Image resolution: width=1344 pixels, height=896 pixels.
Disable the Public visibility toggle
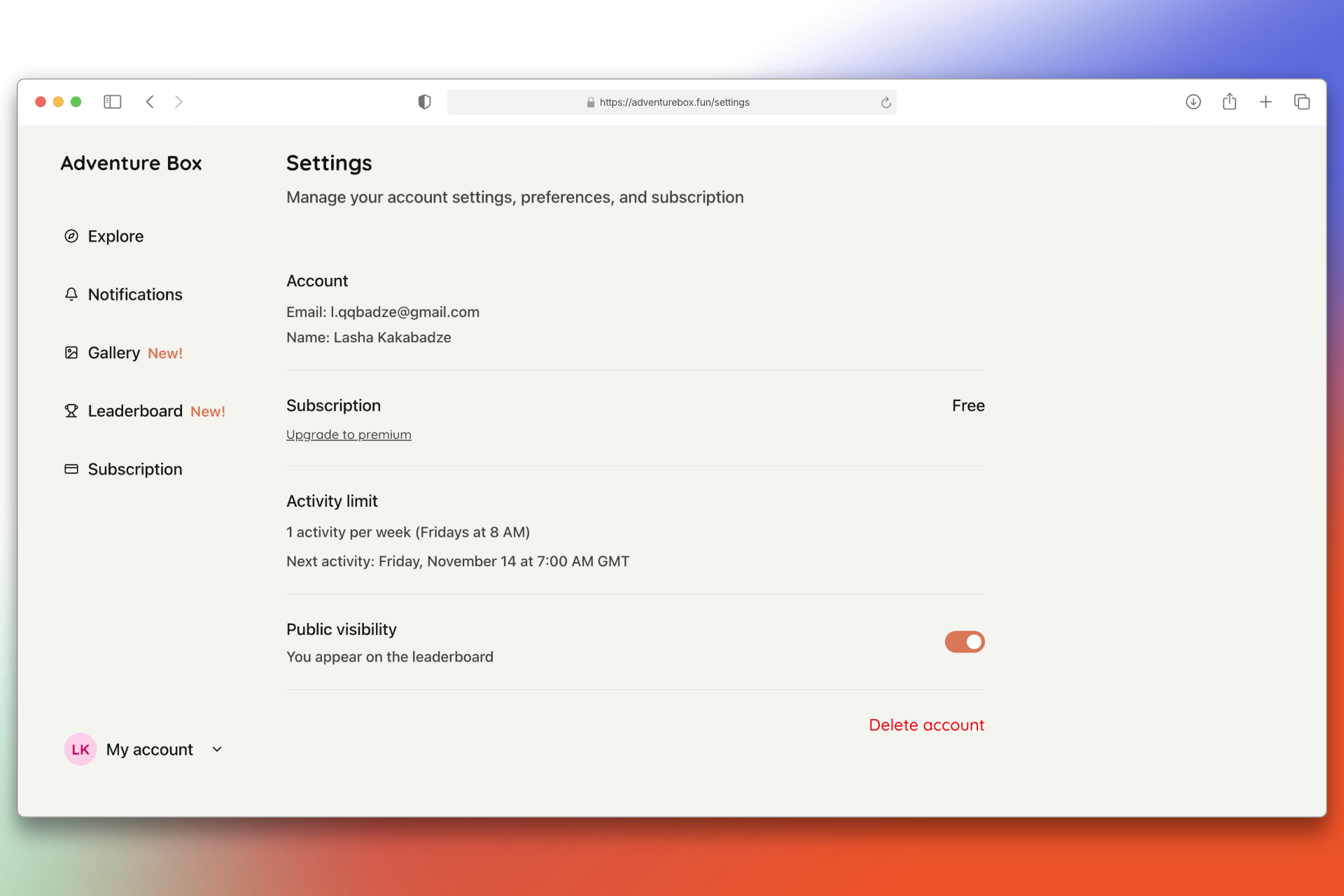(x=965, y=642)
